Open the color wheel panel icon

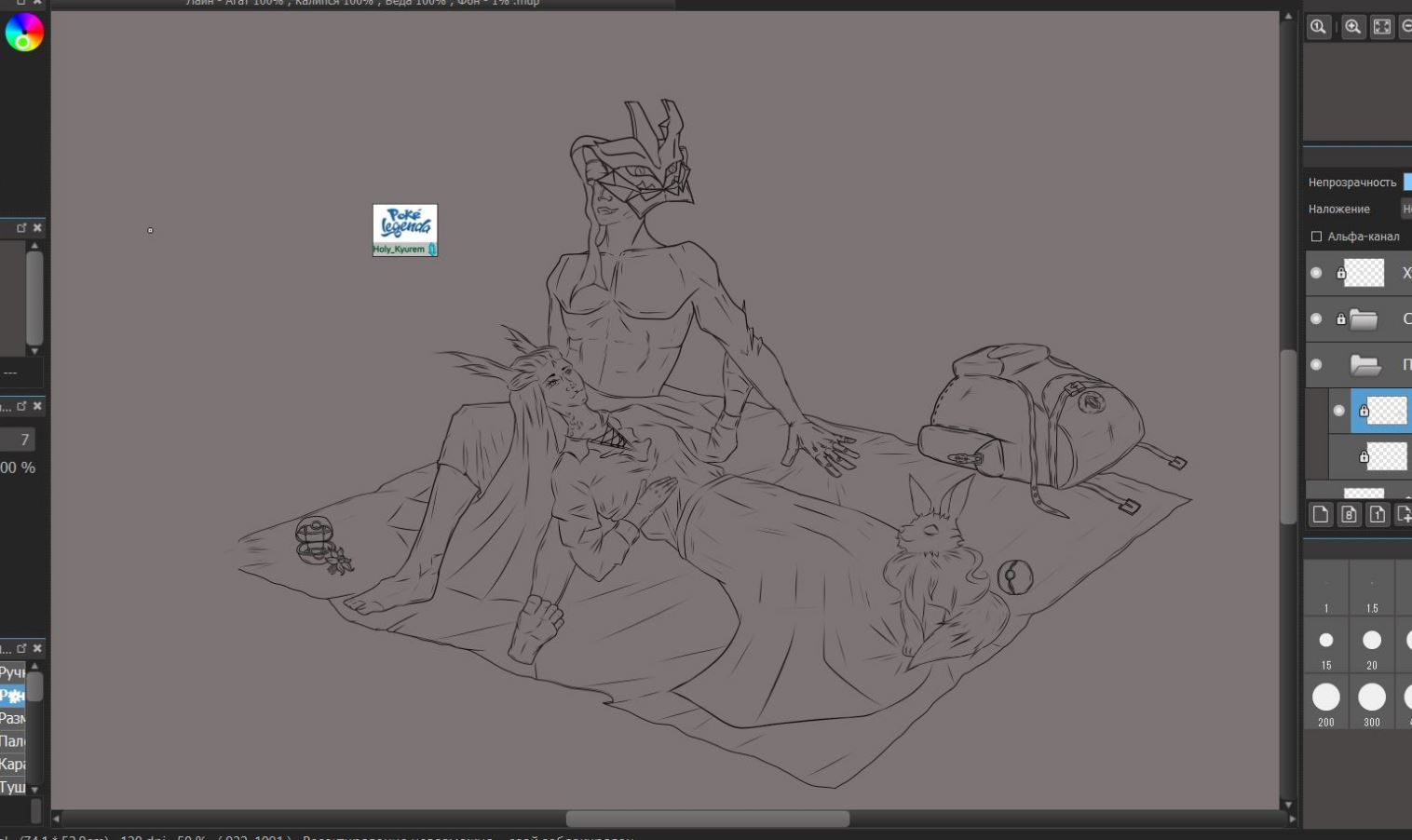[x=24, y=33]
